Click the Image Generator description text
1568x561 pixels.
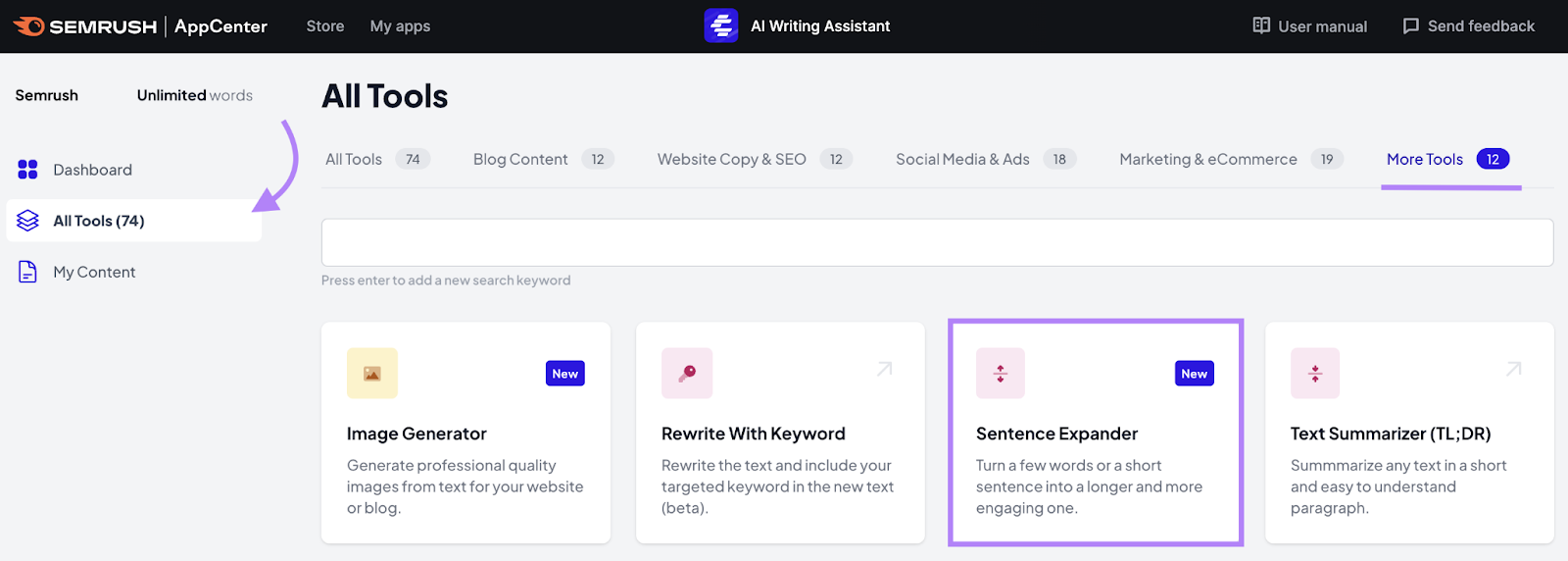pos(465,486)
